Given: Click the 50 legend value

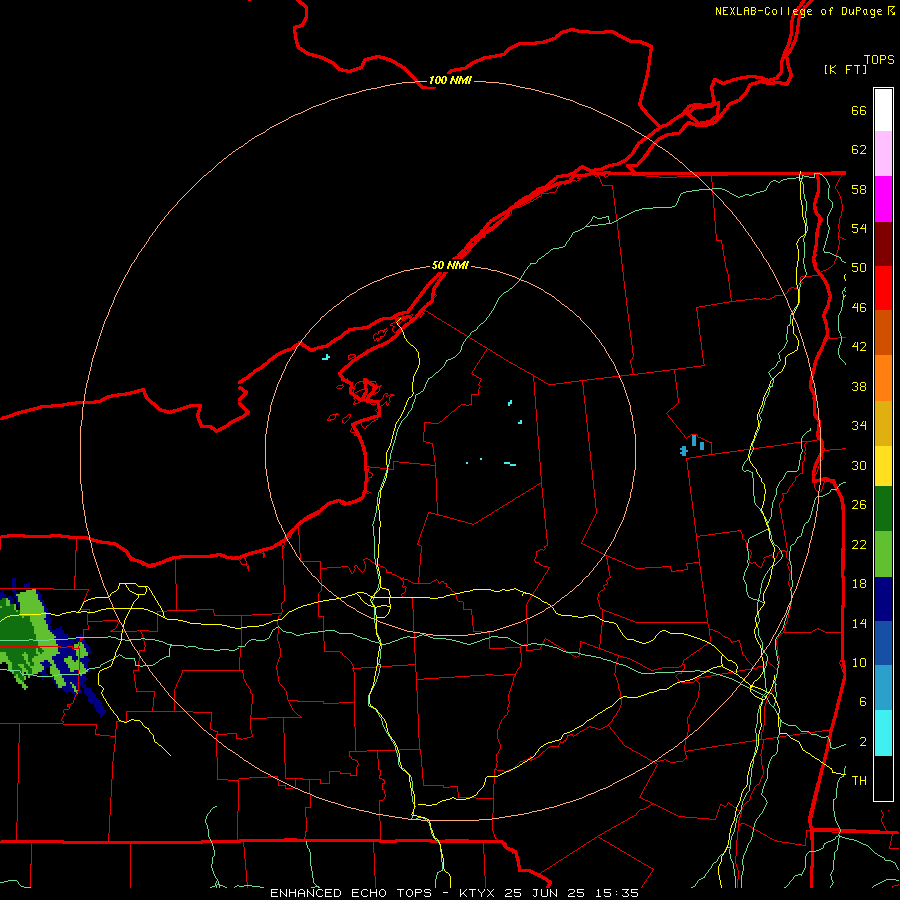Looking at the screenshot, I should 859,268.
